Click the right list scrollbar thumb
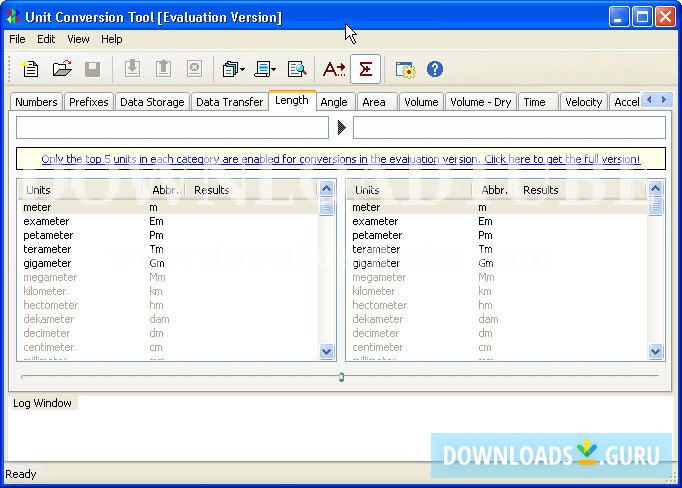Screen dimensions: 682x488 point(655,206)
